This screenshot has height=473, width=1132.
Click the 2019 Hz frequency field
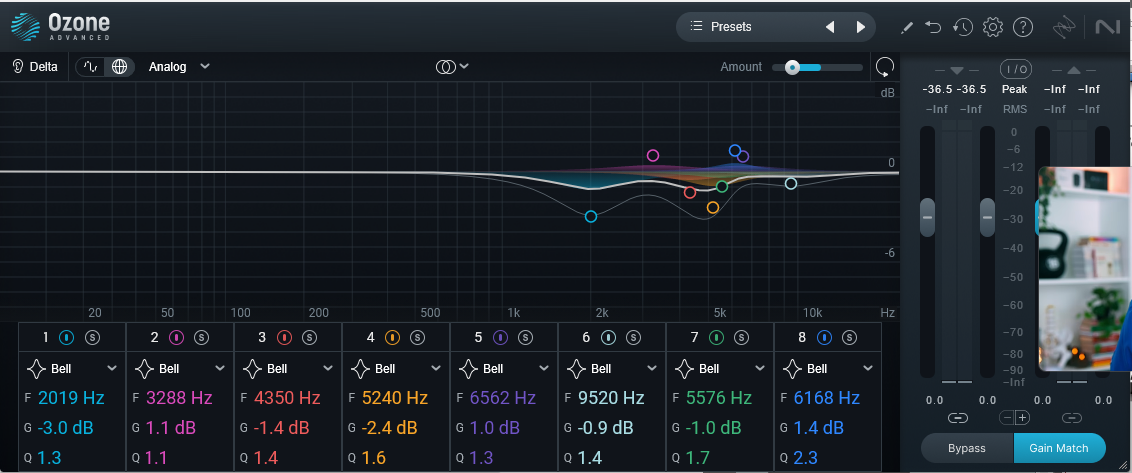coord(71,398)
